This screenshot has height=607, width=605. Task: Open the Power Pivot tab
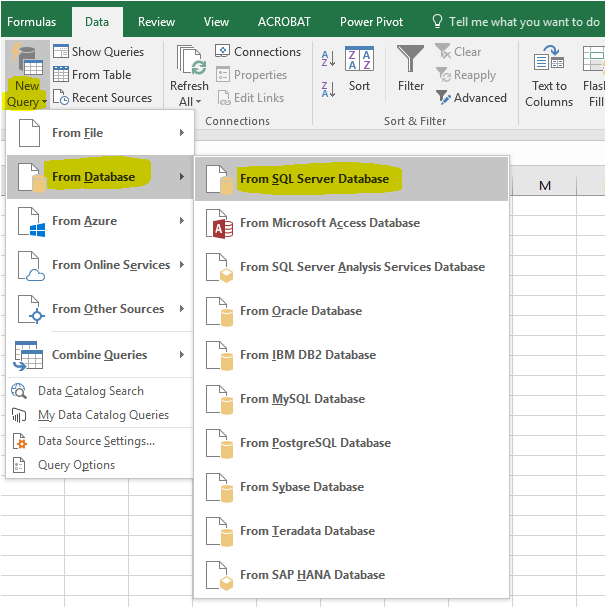pyautogui.click(x=371, y=21)
